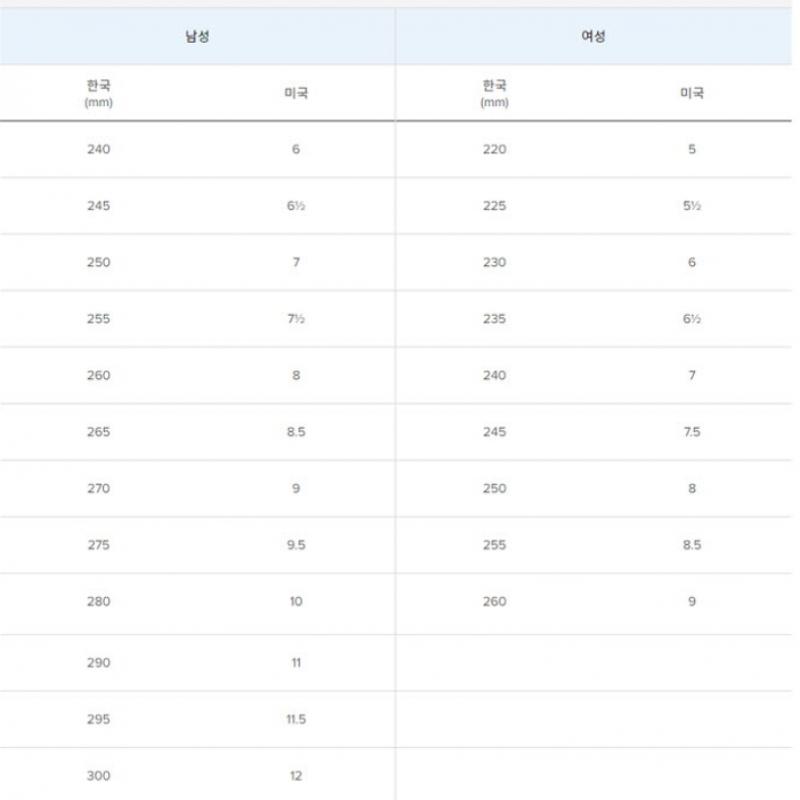Click the 290 mm size cell
The height and width of the screenshot is (800, 800).
[99, 663]
